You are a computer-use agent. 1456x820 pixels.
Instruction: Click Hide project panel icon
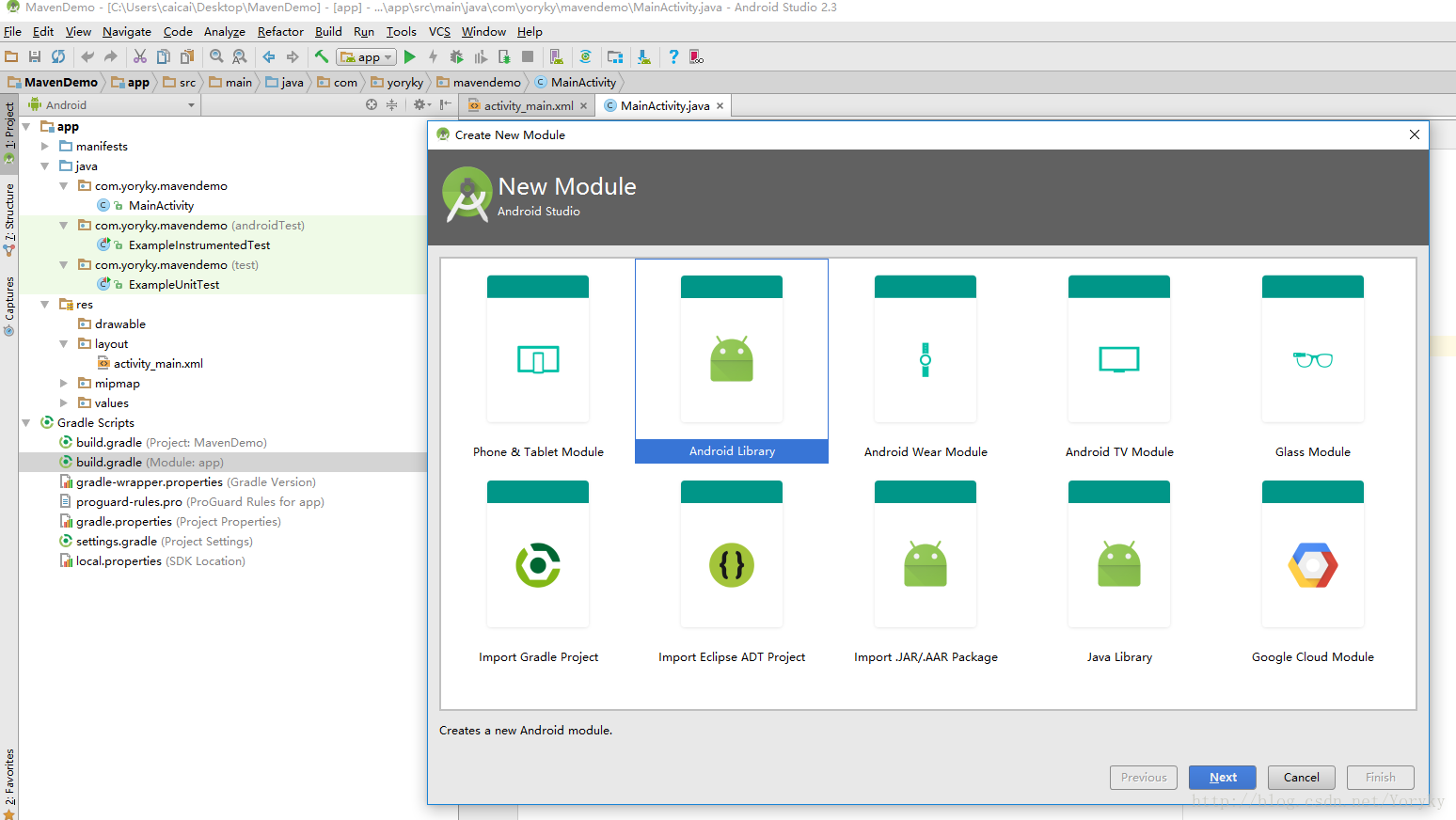(445, 104)
